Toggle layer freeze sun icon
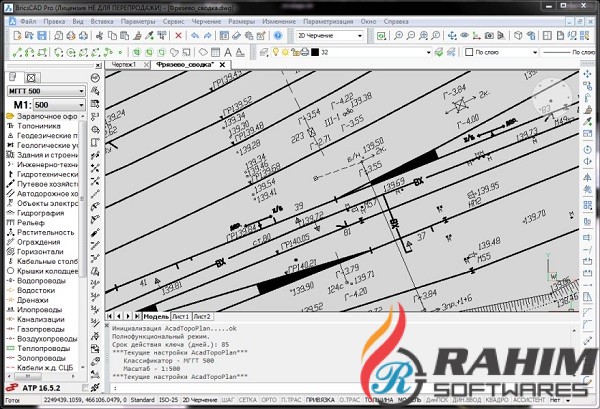 (285, 52)
